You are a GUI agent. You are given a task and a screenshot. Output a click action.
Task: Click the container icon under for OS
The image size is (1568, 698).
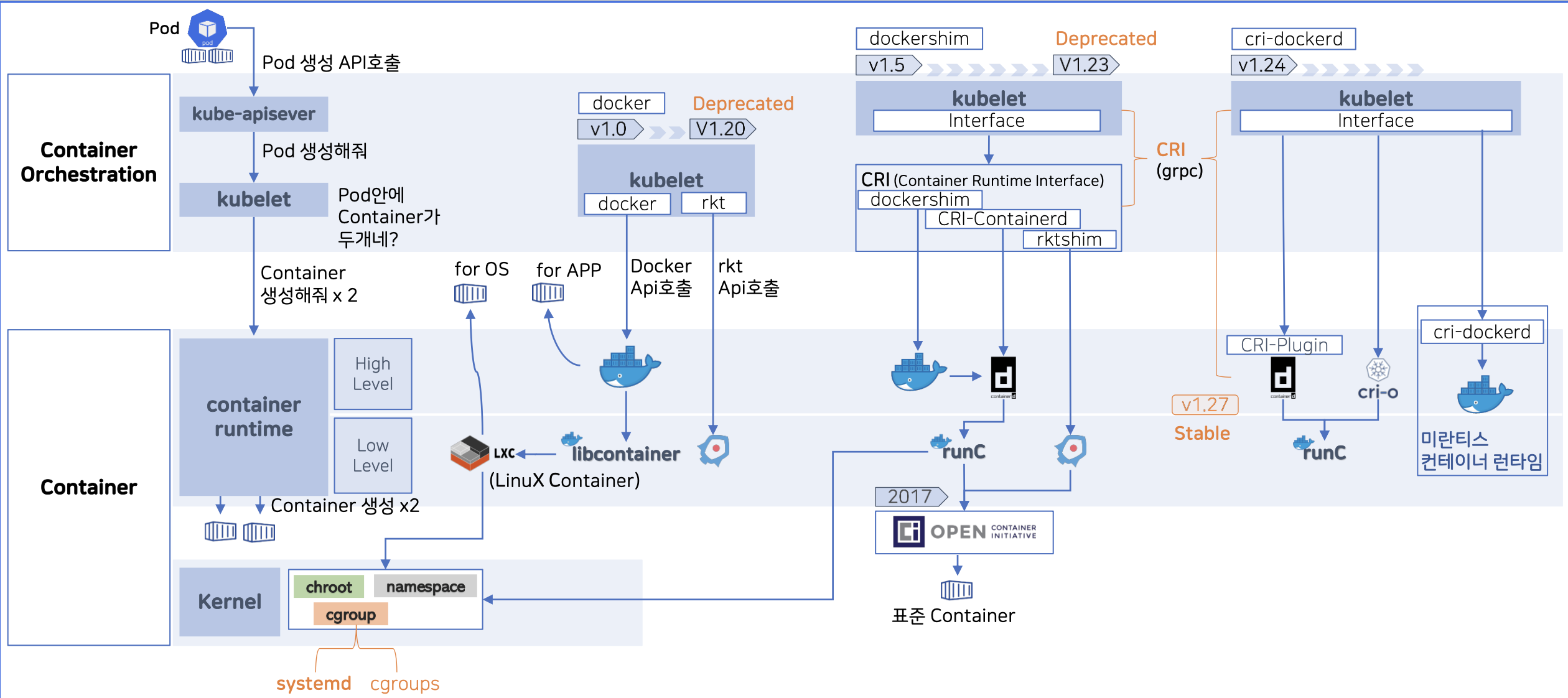pos(470,293)
